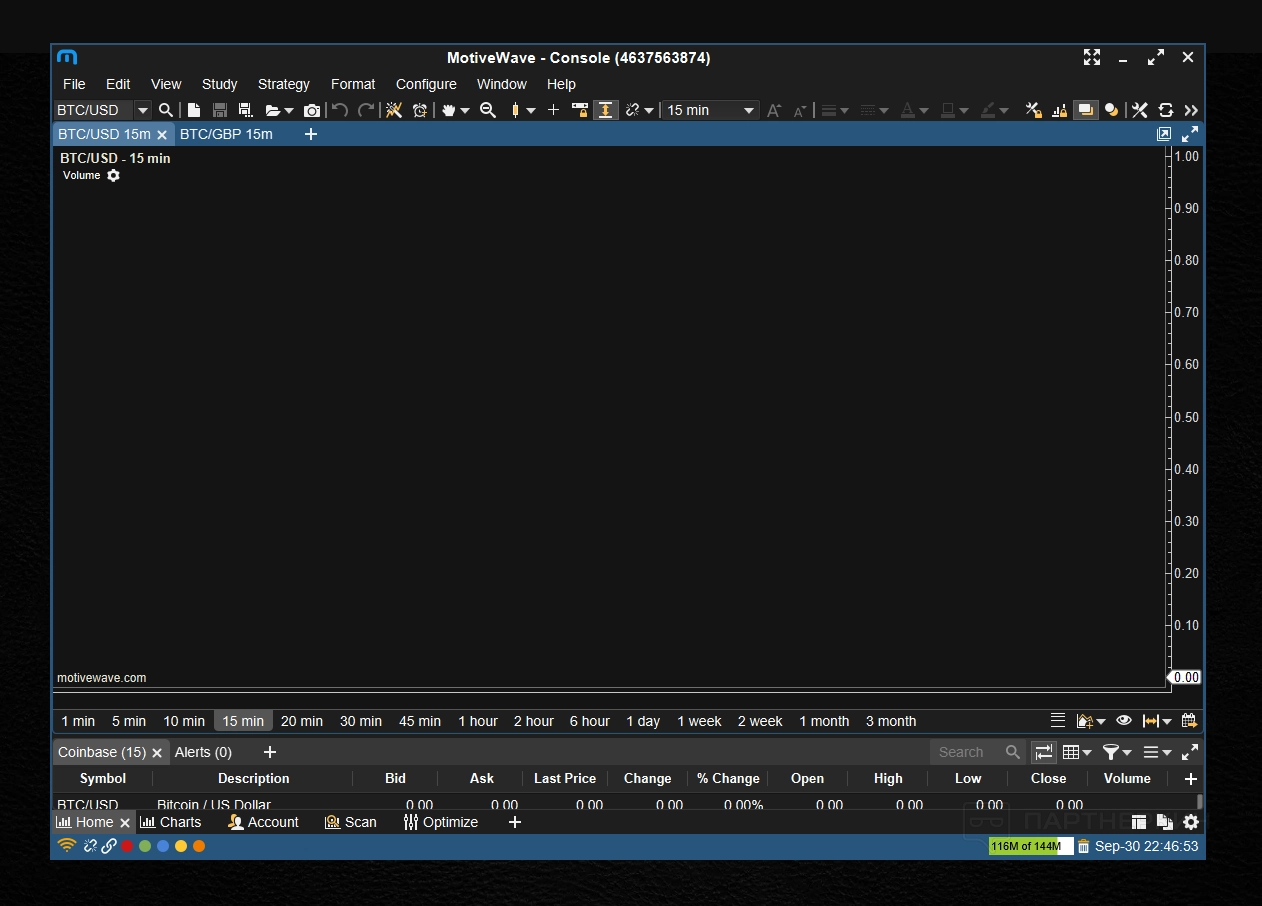Click the new document icon in toolbar
This screenshot has height=906, width=1262.
[x=194, y=110]
